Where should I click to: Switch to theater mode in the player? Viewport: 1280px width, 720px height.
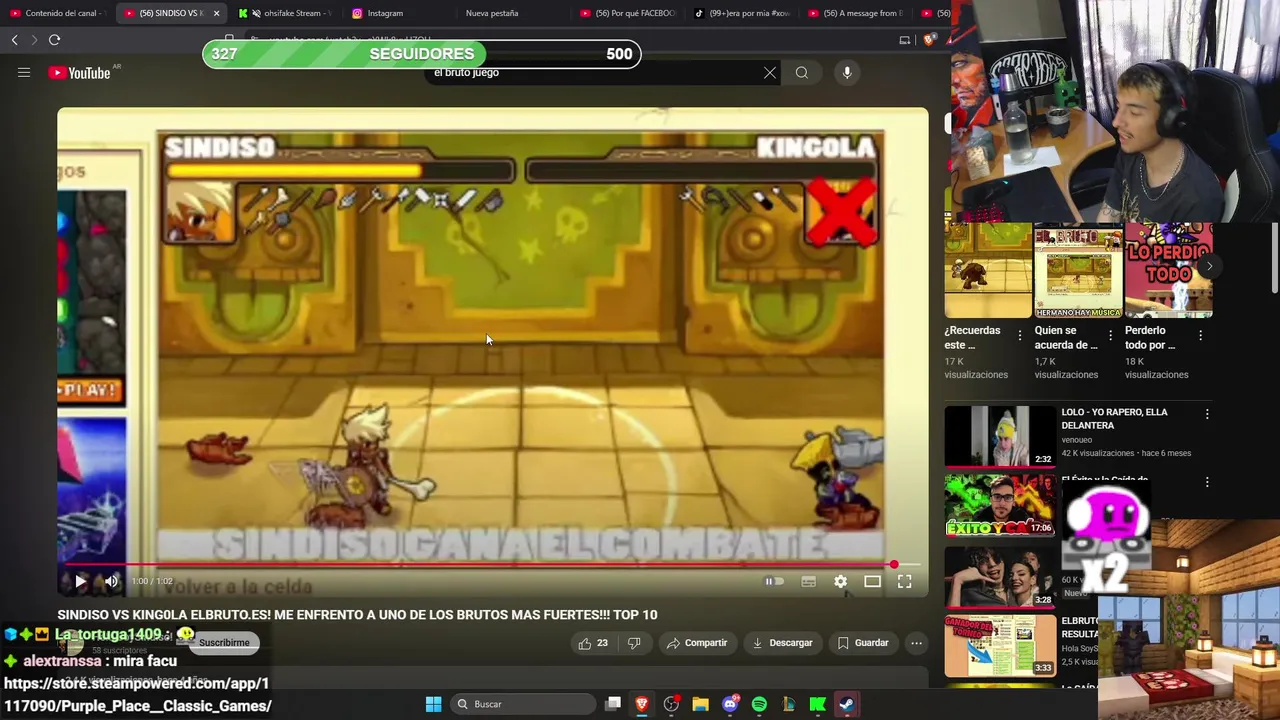(872, 581)
